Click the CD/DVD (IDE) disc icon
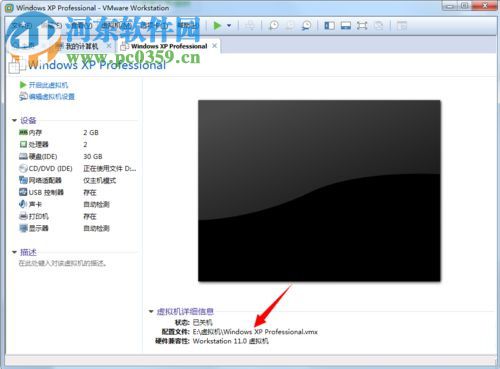Screen dimensions: 500x369 point(23,168)
